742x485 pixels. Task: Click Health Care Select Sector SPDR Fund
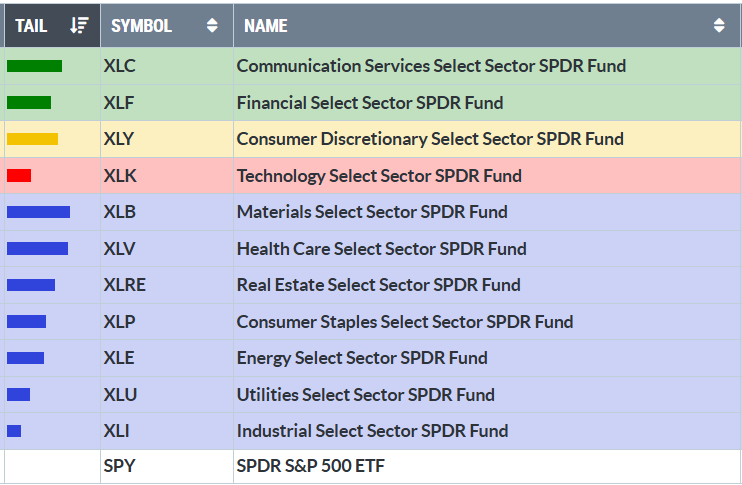pyautogui.click(x=382, y=248)
